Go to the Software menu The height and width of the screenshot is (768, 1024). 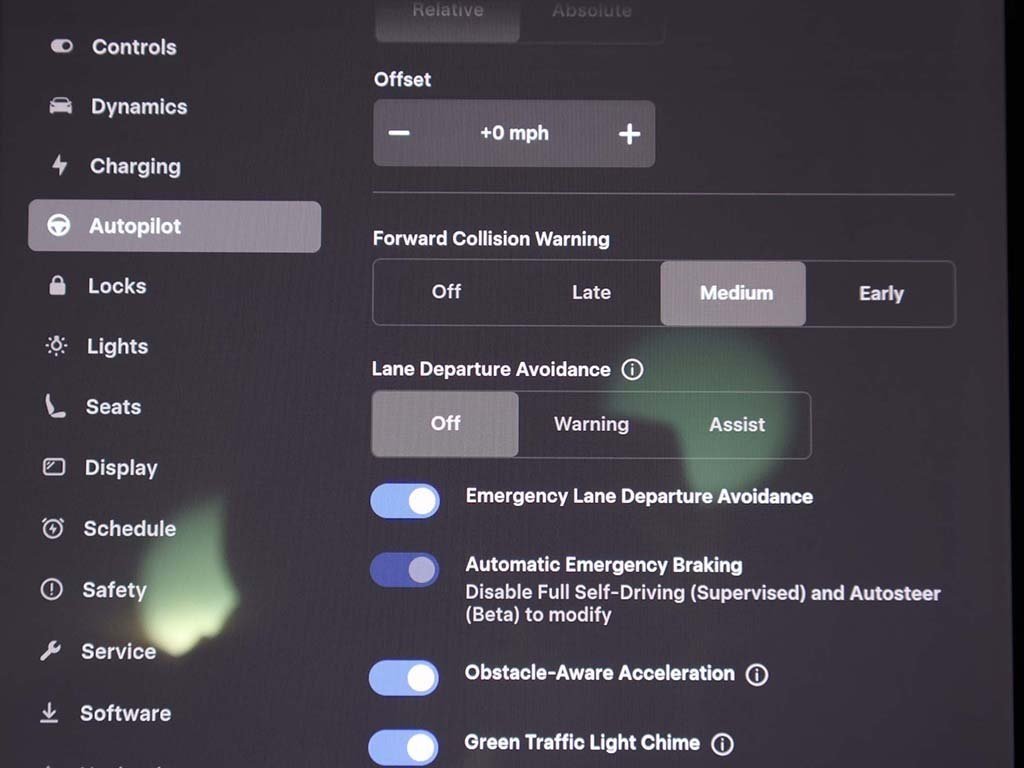pos(125,713)
